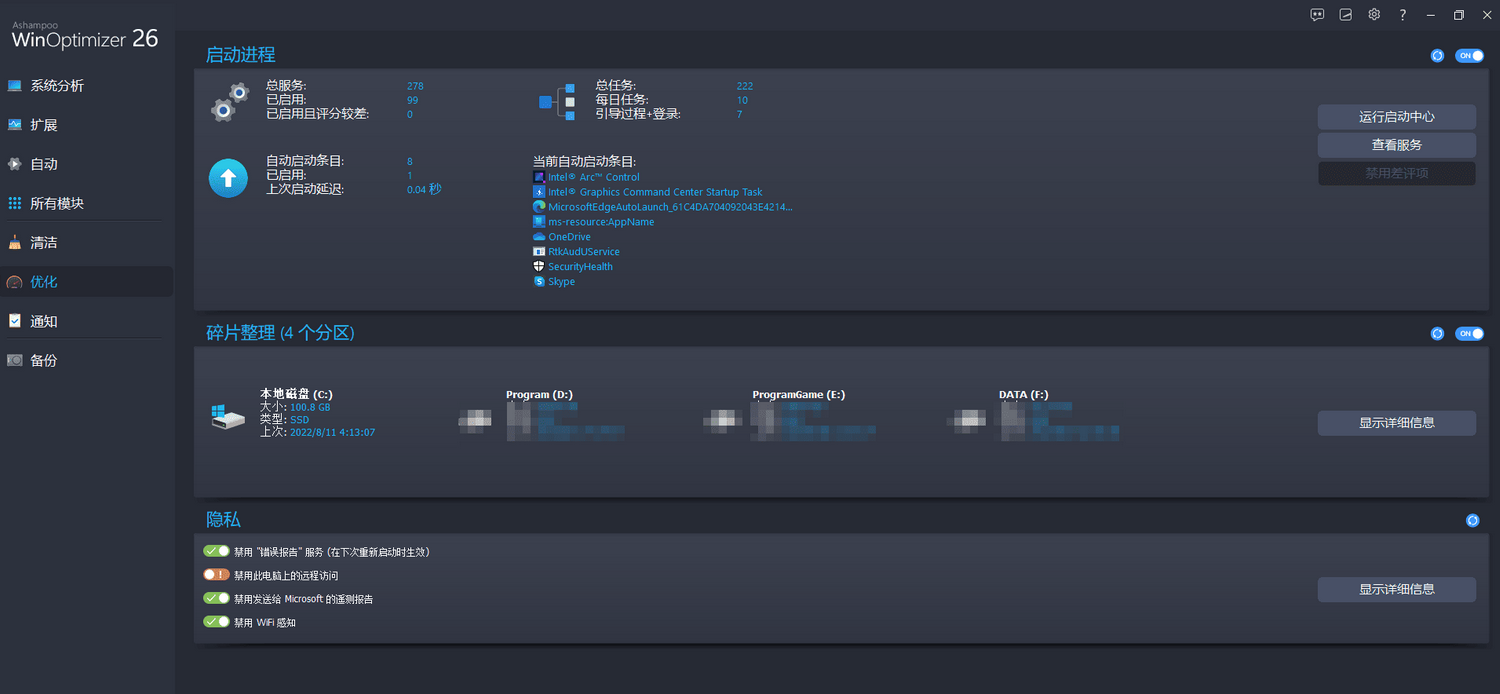Select the 优化 sidebar item
1500x694 pixels.
click(86, 282)
